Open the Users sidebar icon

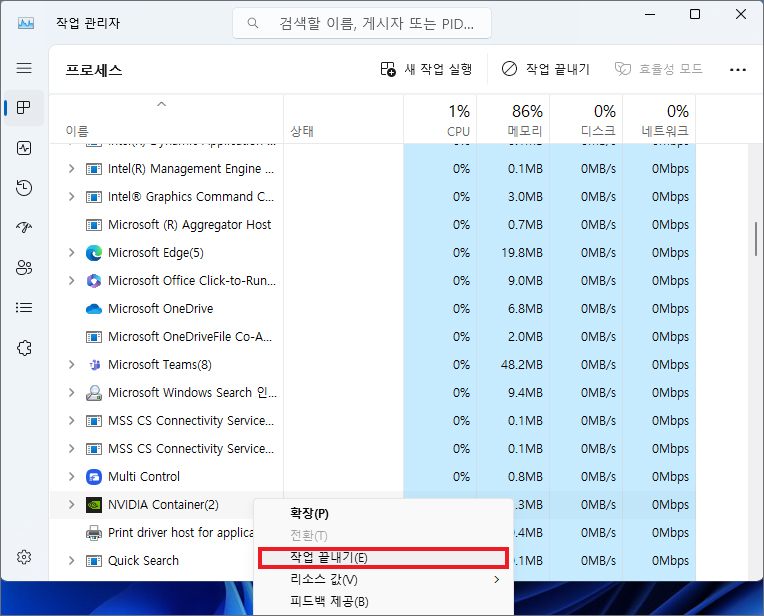[x=24, y=267]
